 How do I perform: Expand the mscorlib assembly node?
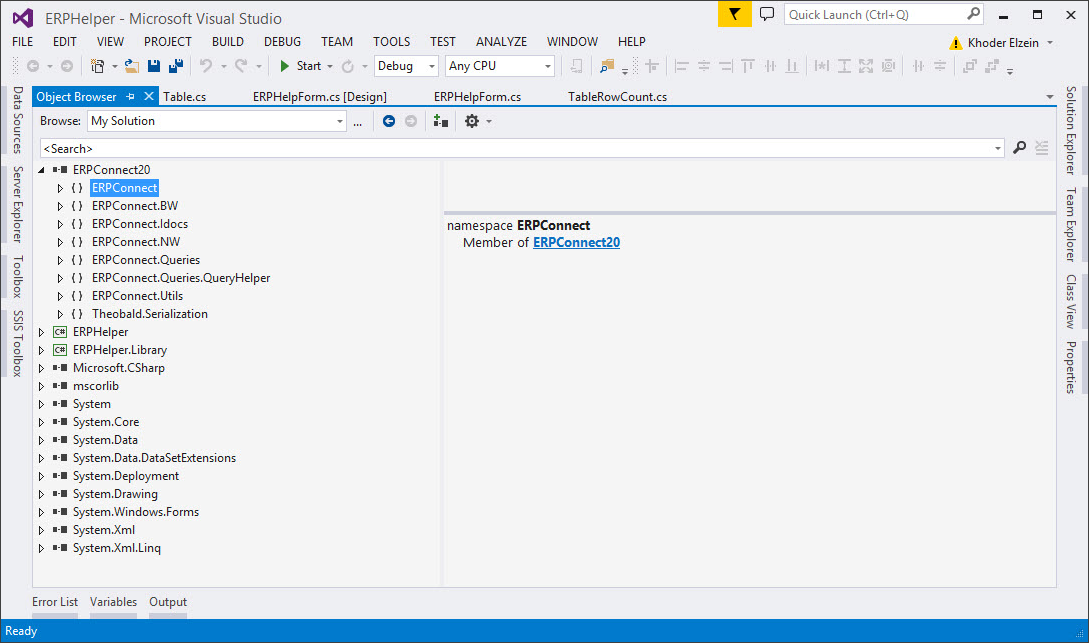pyautogui.click(x=41, y=386)
